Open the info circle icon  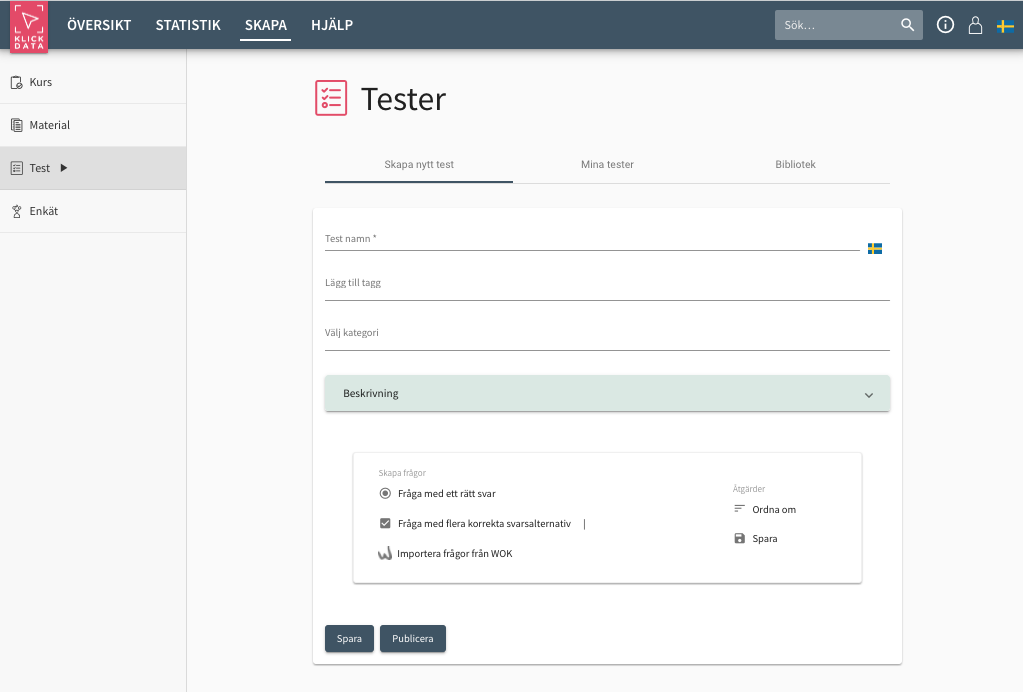(x=945, y=25)
